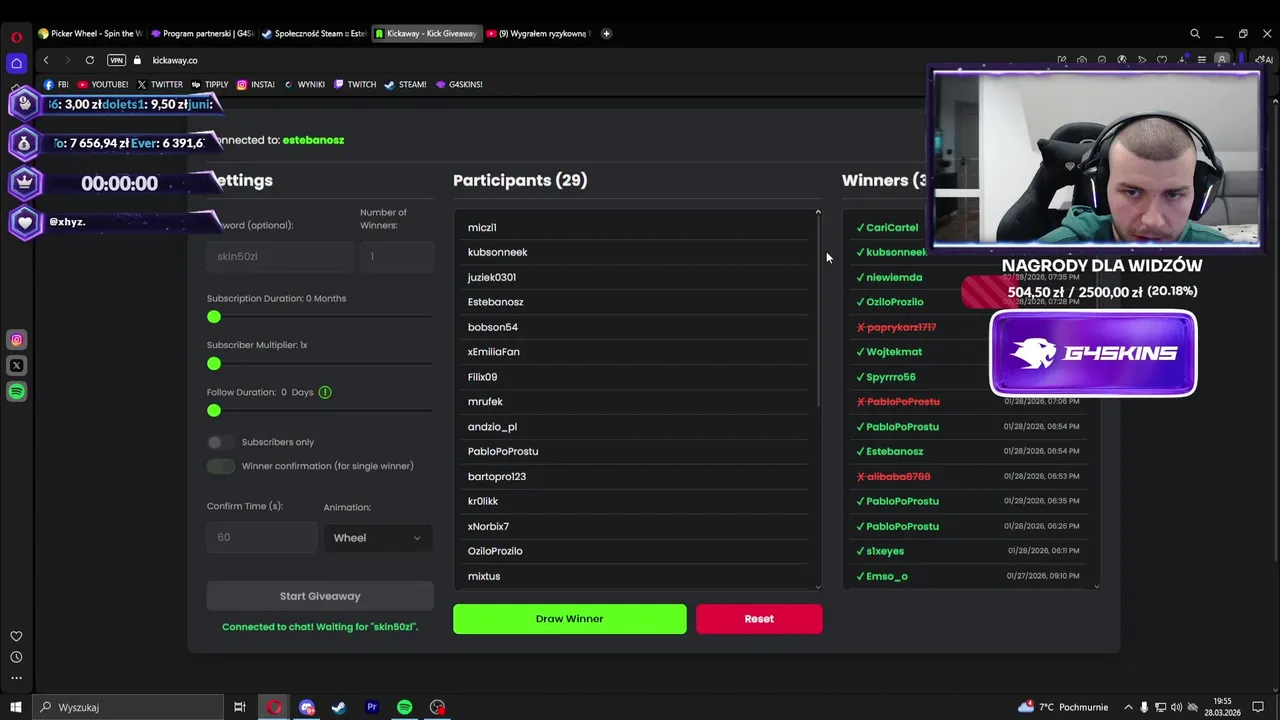The image size is (1280, 720).
Task: Open the INSTA! bookmark
Action: (256, 84)
